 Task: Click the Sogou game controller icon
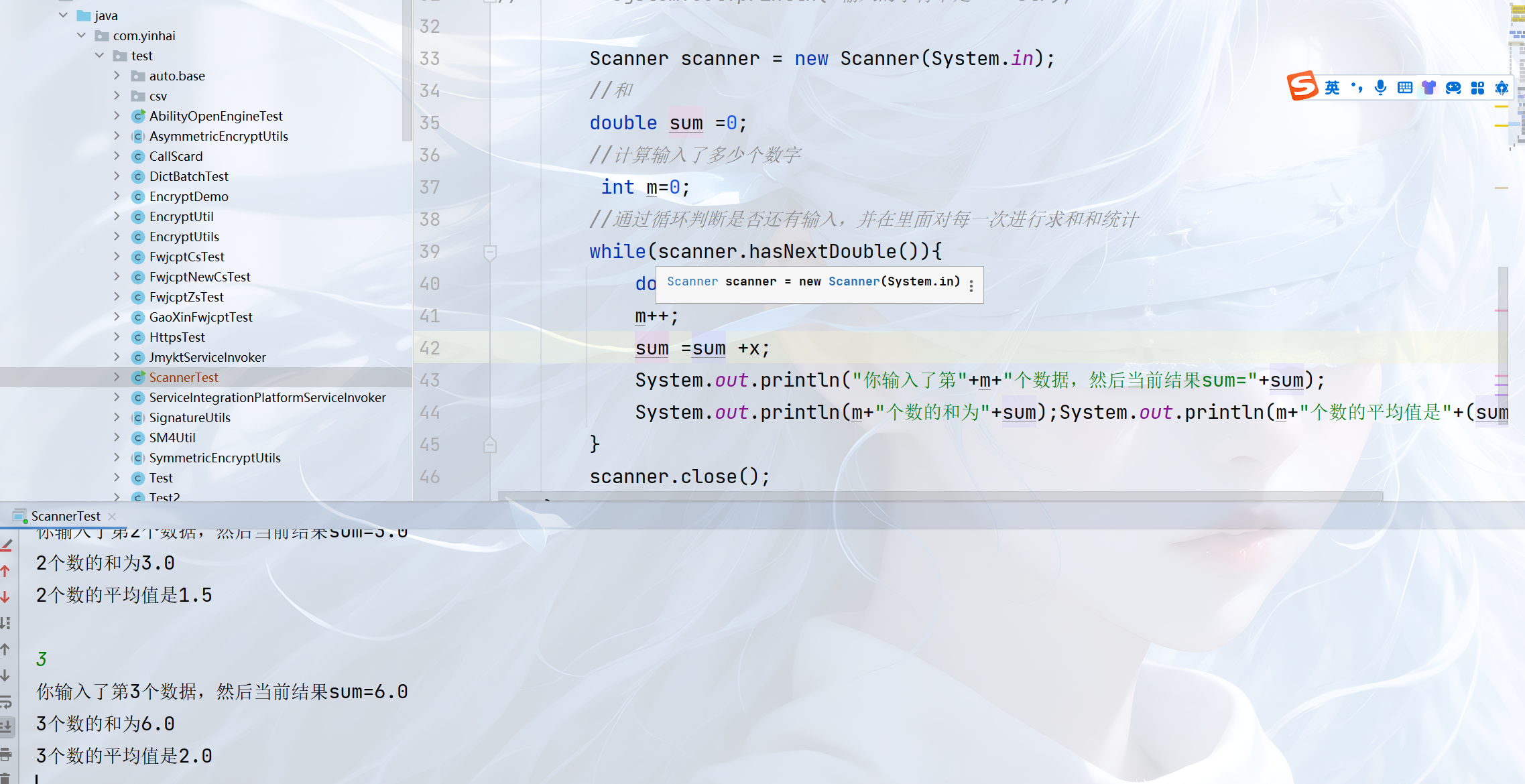[1453, 88]
